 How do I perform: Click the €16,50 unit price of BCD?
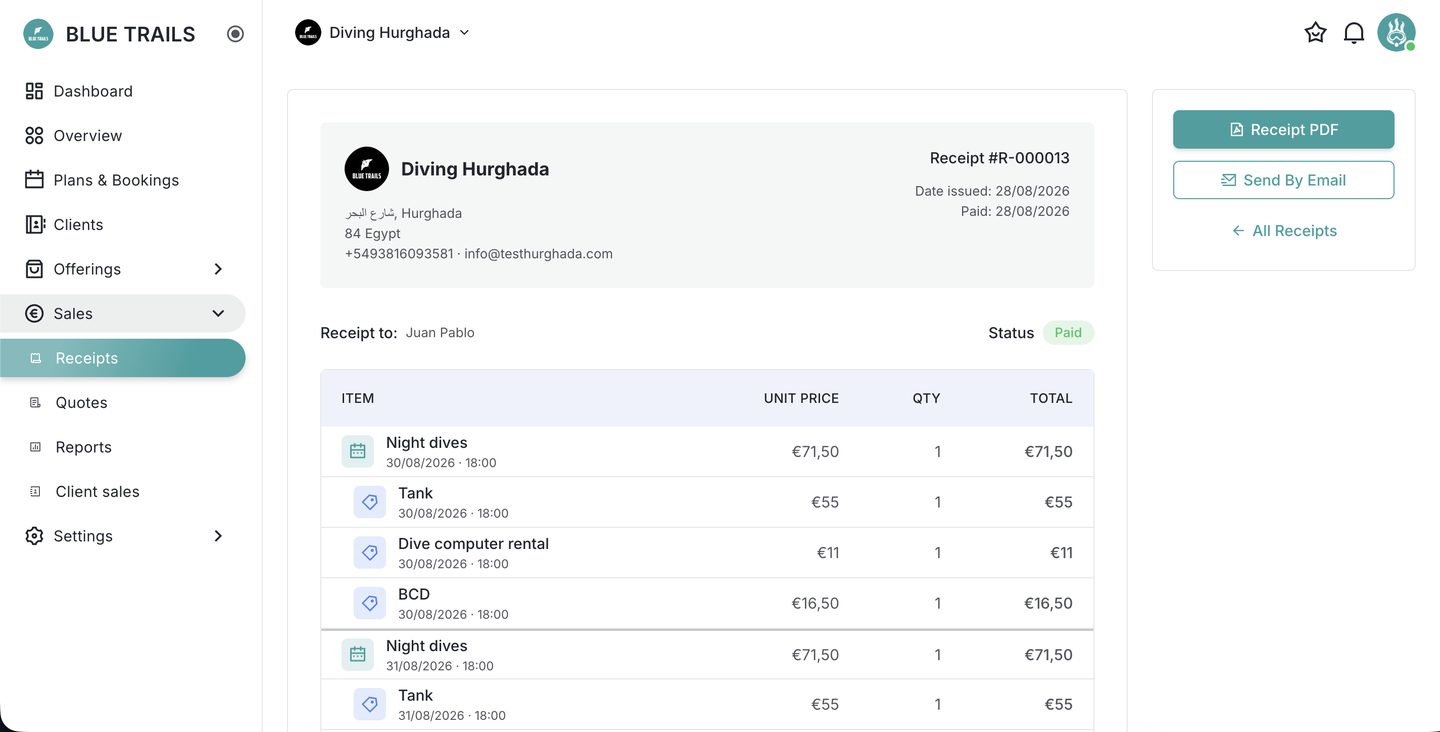pyautogui.click(x=815, y=604)
